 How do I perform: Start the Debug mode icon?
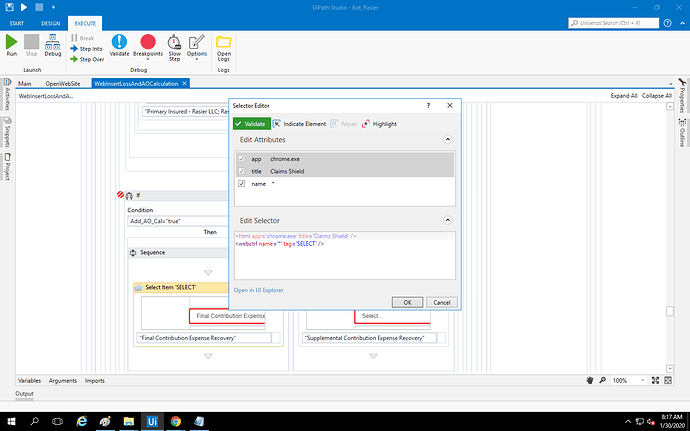[52, 45]
